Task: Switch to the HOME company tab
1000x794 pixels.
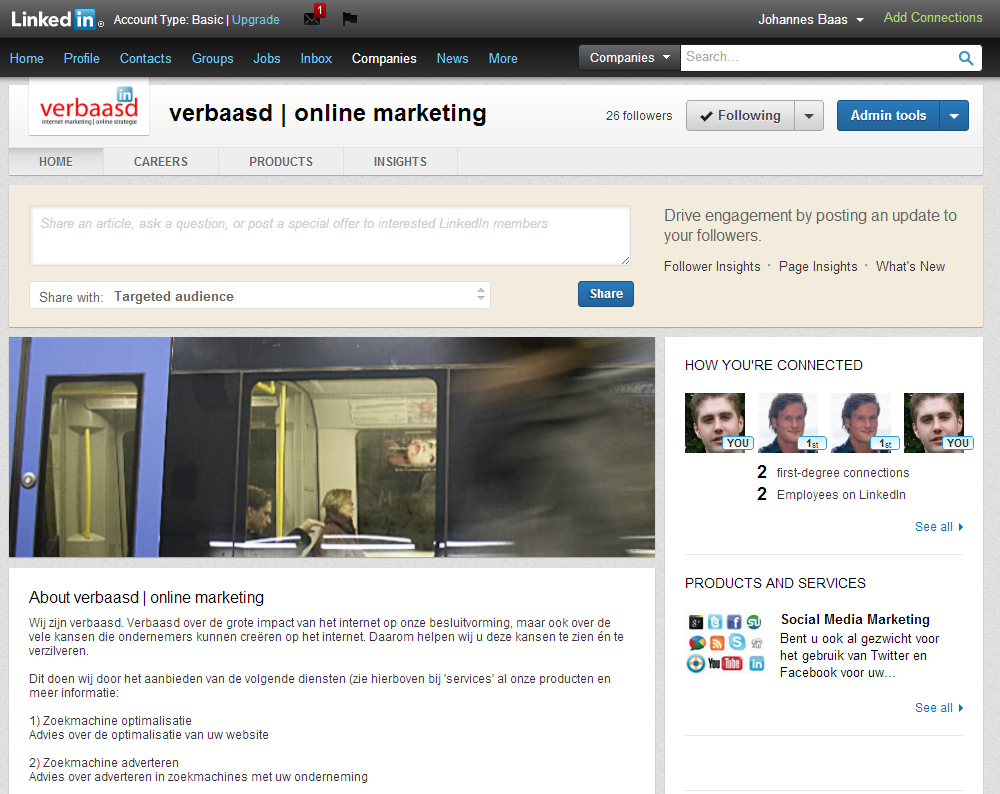Action: (56, 162)
